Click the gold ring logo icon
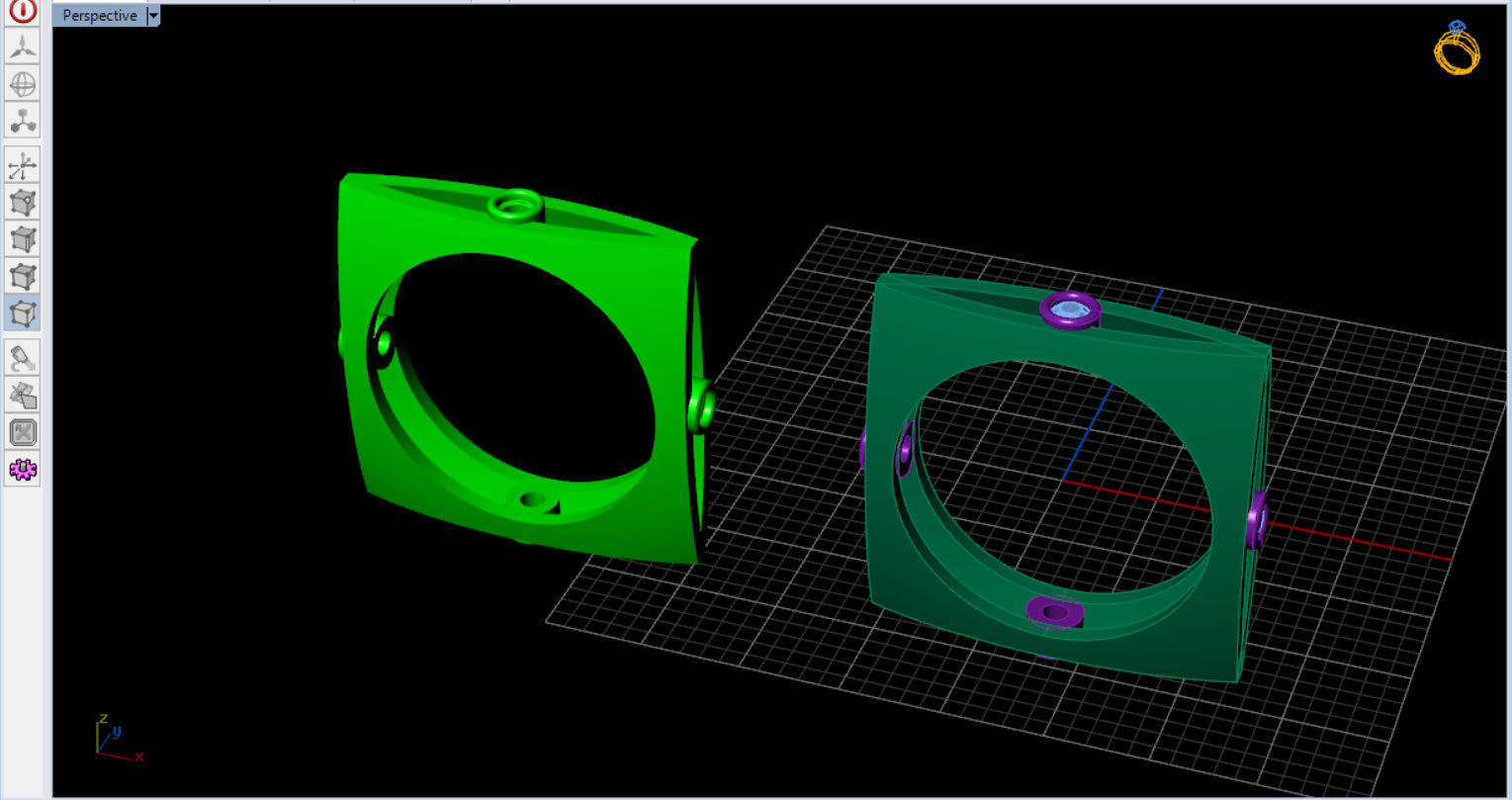1512x800 pixels. [x=1458, y=47]
